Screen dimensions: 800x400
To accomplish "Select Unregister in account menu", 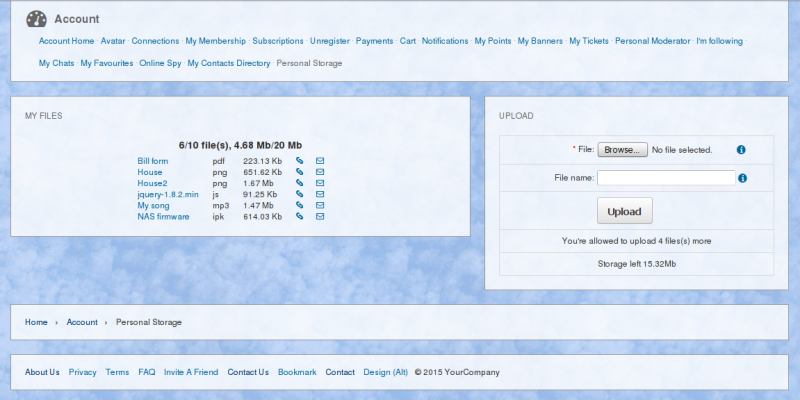I will tap(330, 41).
